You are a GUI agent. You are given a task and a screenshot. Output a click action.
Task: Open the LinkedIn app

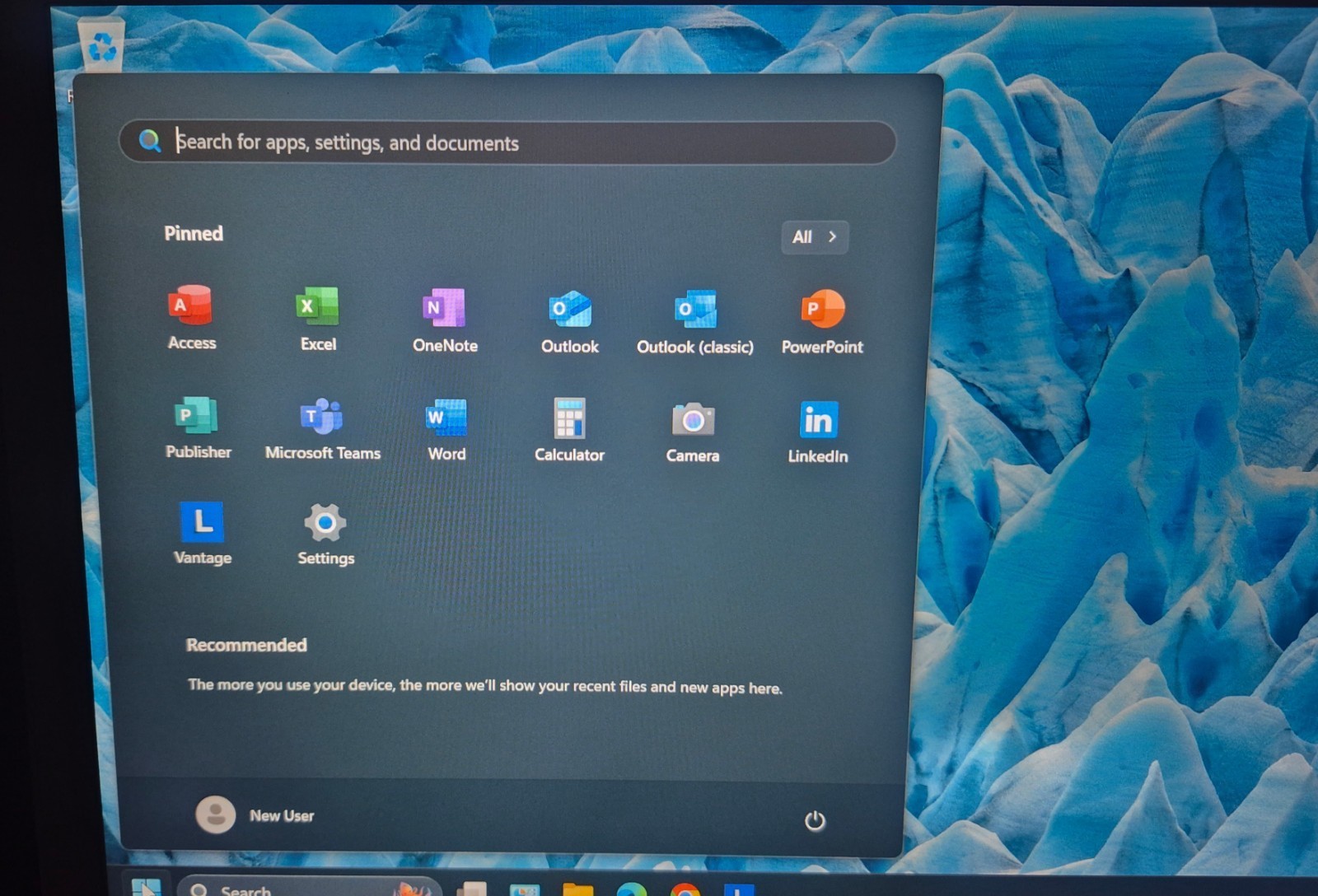(x=818, y=432)
